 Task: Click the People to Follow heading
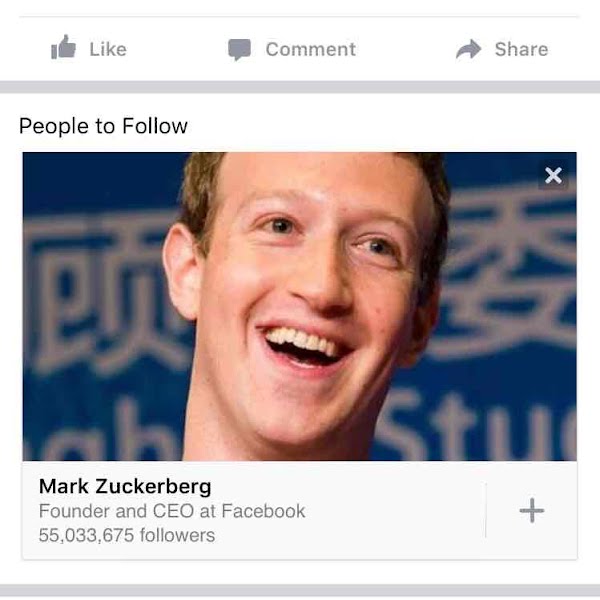pos(103,126)
